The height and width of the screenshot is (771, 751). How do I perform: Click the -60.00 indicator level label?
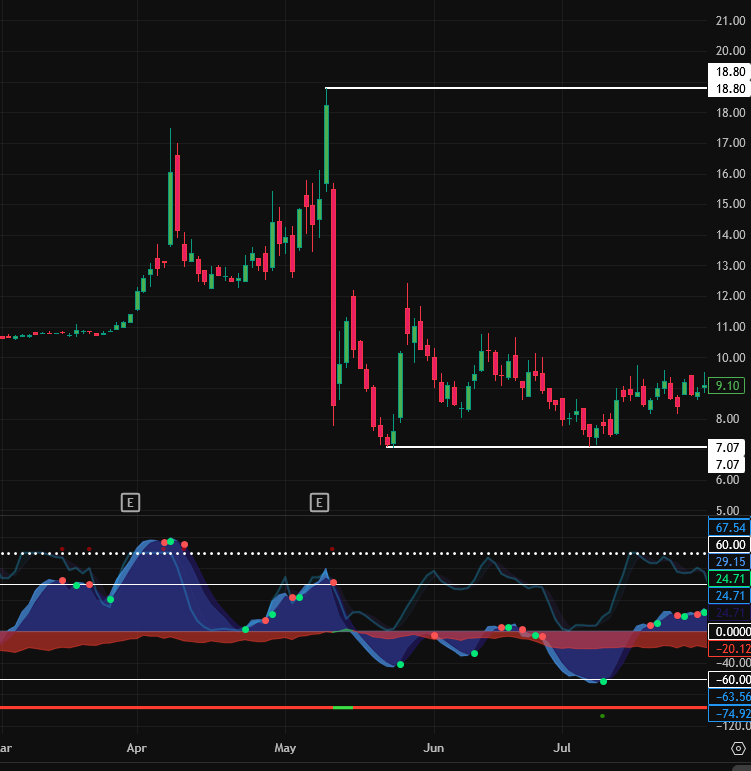(x=729, y=680)
